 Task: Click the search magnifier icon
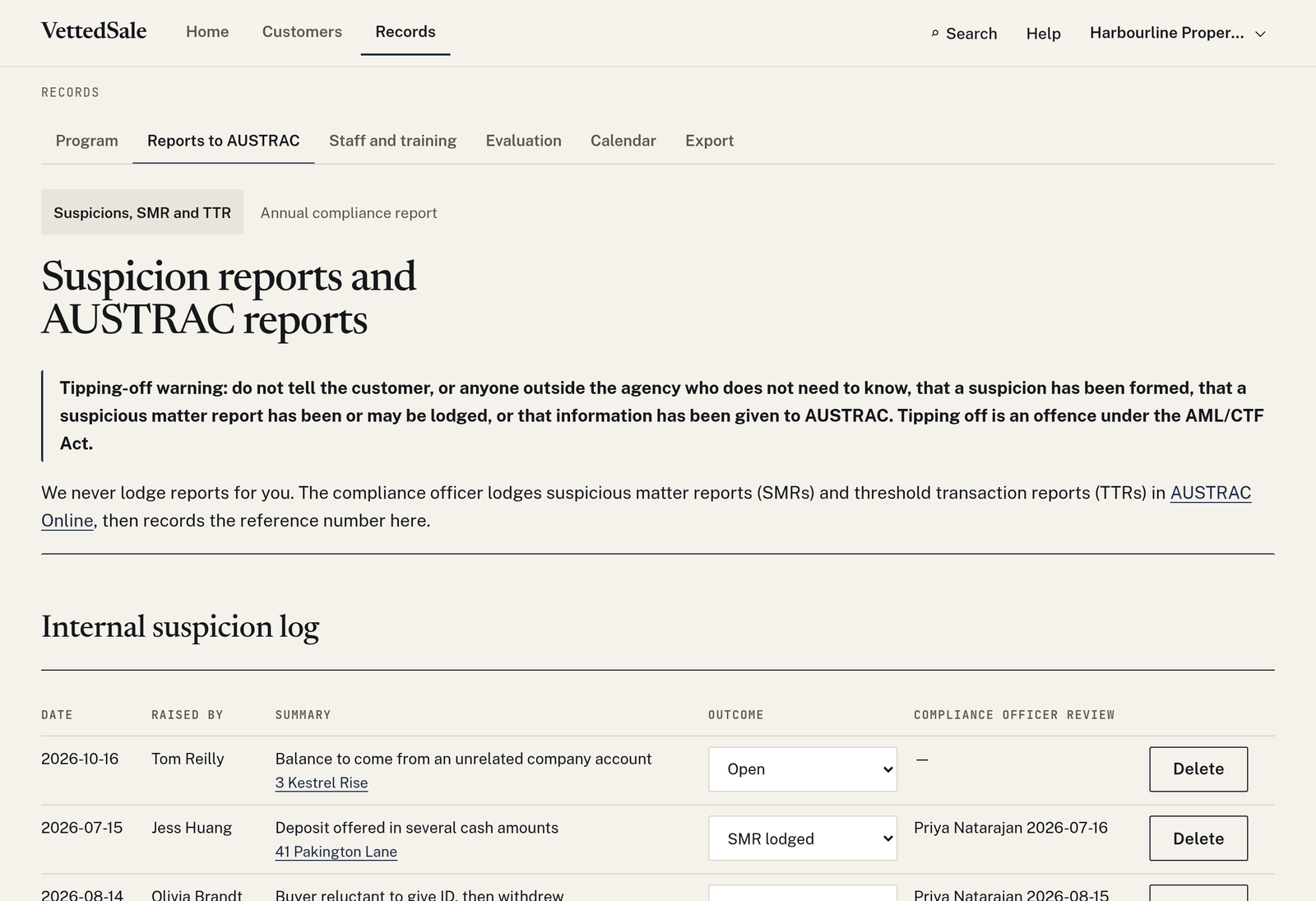pos(934,34)
